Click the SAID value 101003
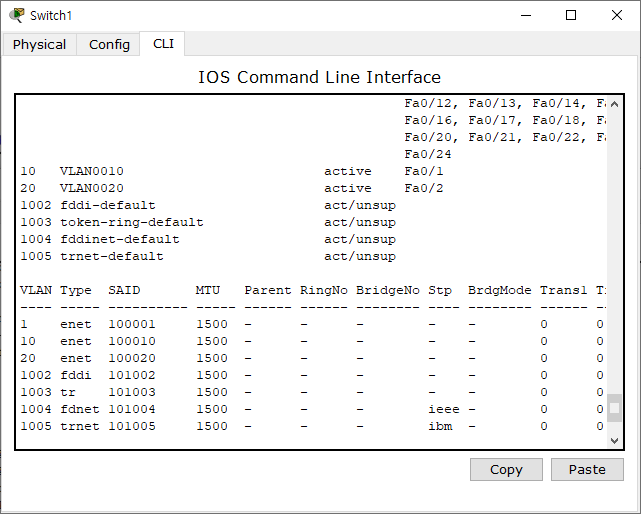 [x=132, y=392]
